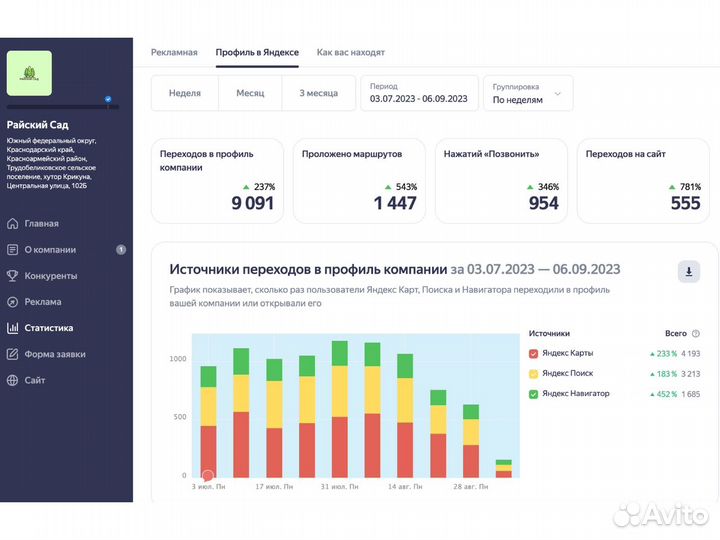Click the 31 июл. Пн chart bar
Image resolution: width=720 pixels, height=540 pixels.
point(340,409)
